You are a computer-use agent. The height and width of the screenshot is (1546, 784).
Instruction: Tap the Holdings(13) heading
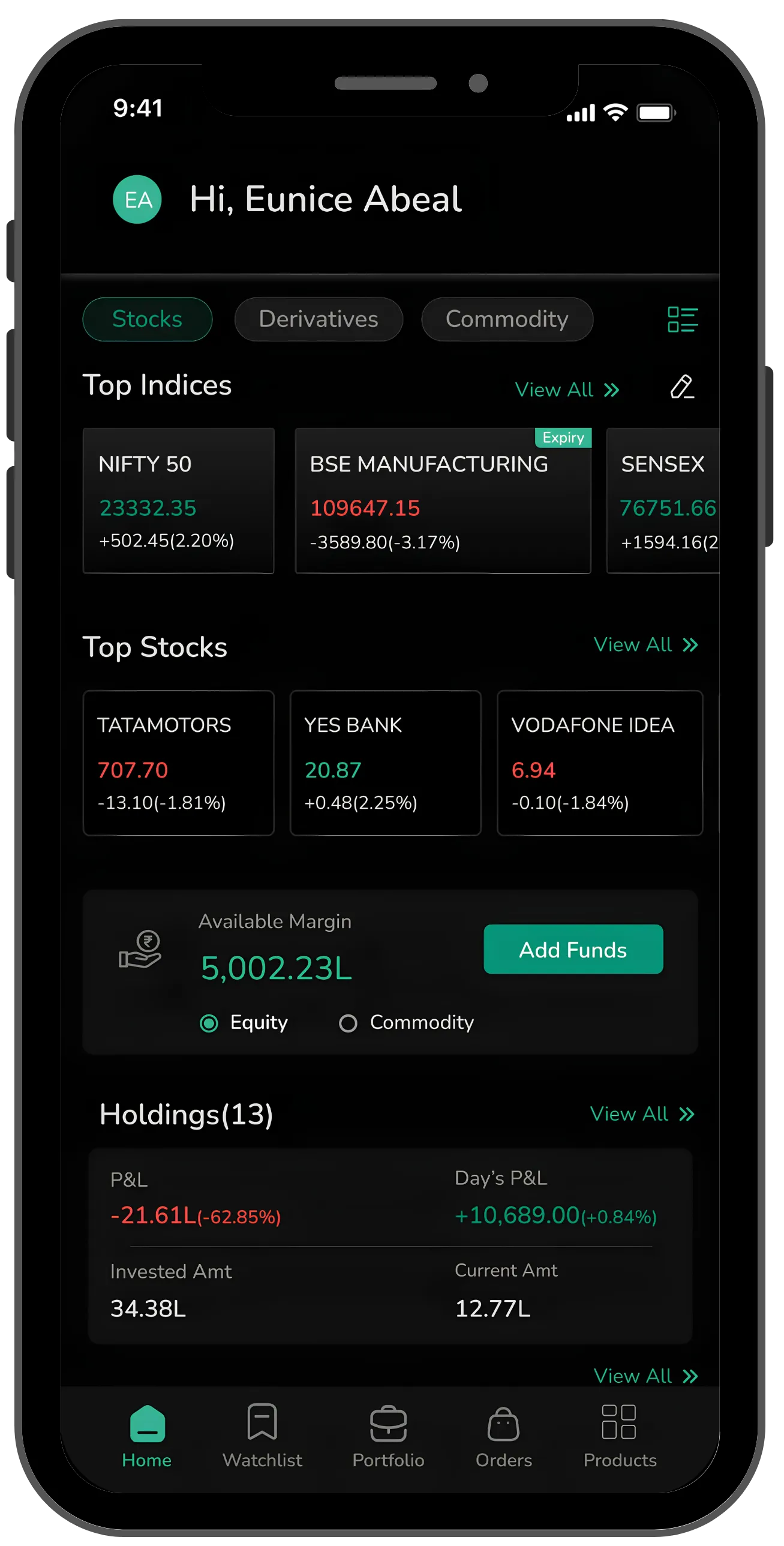pyautogui.click(x=186, y=1115)
